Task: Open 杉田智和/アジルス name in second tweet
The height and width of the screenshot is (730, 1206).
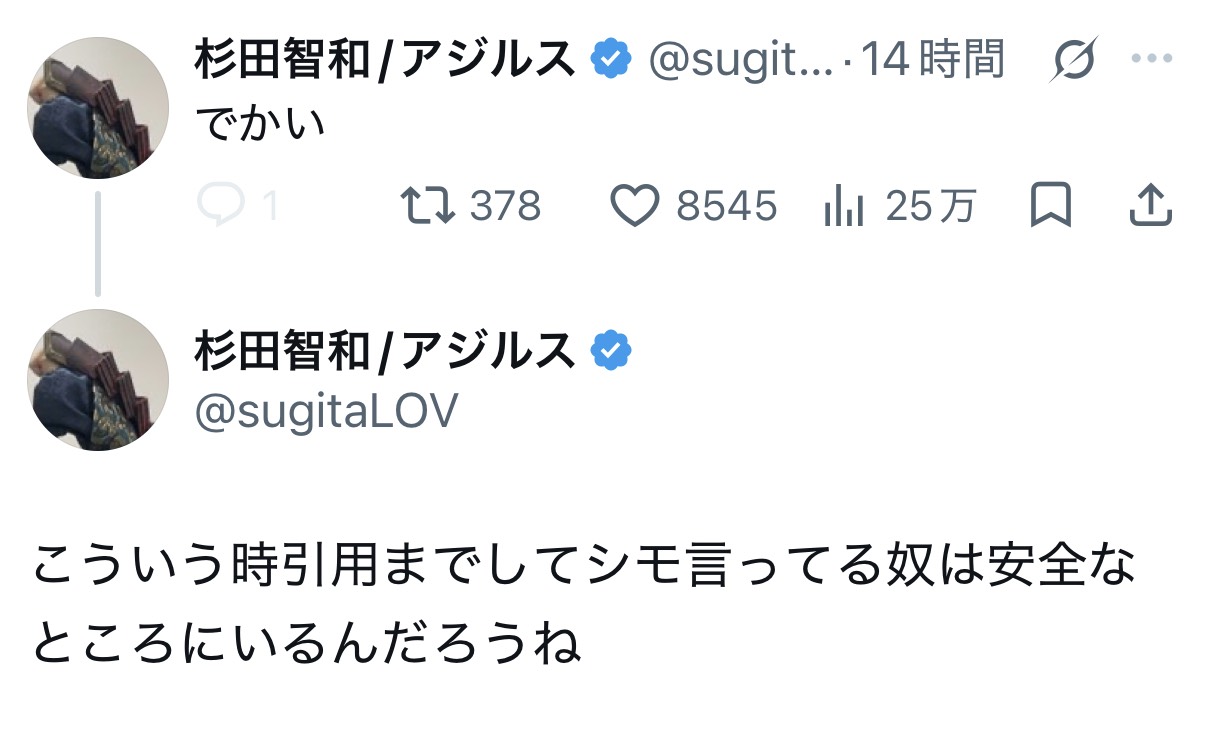Action: (386, 350)
